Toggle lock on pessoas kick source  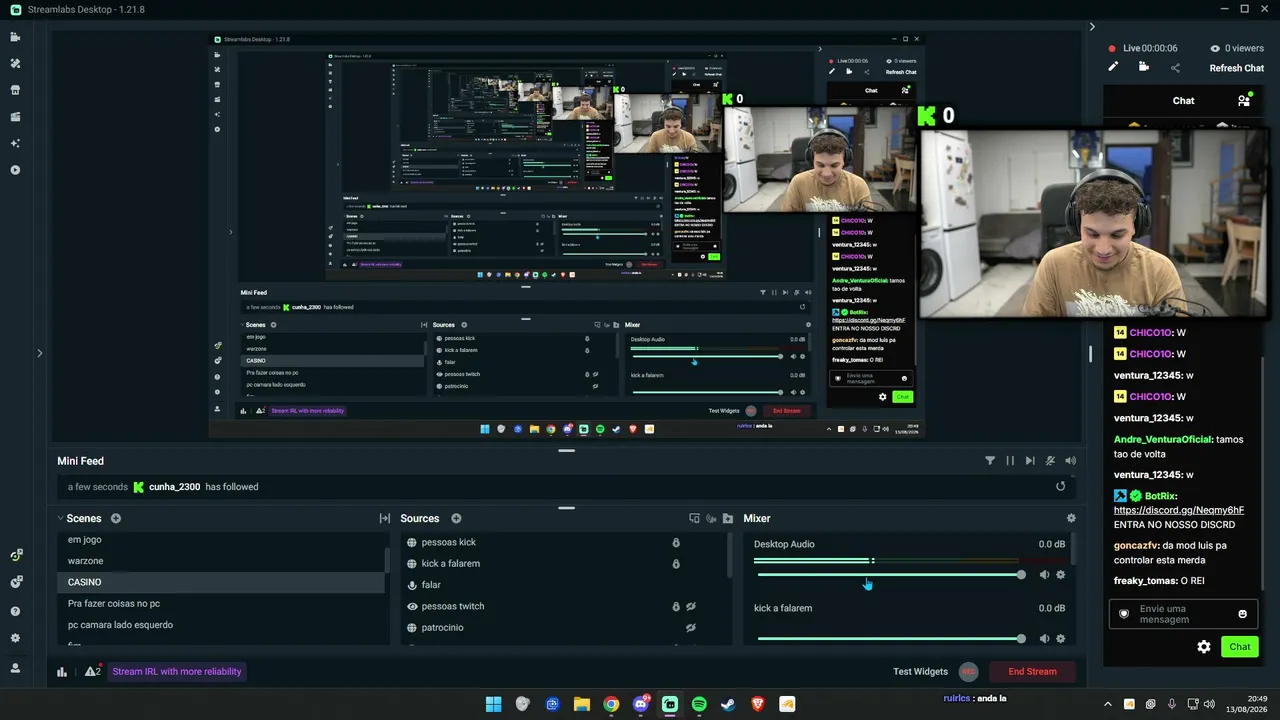(676, 543)
